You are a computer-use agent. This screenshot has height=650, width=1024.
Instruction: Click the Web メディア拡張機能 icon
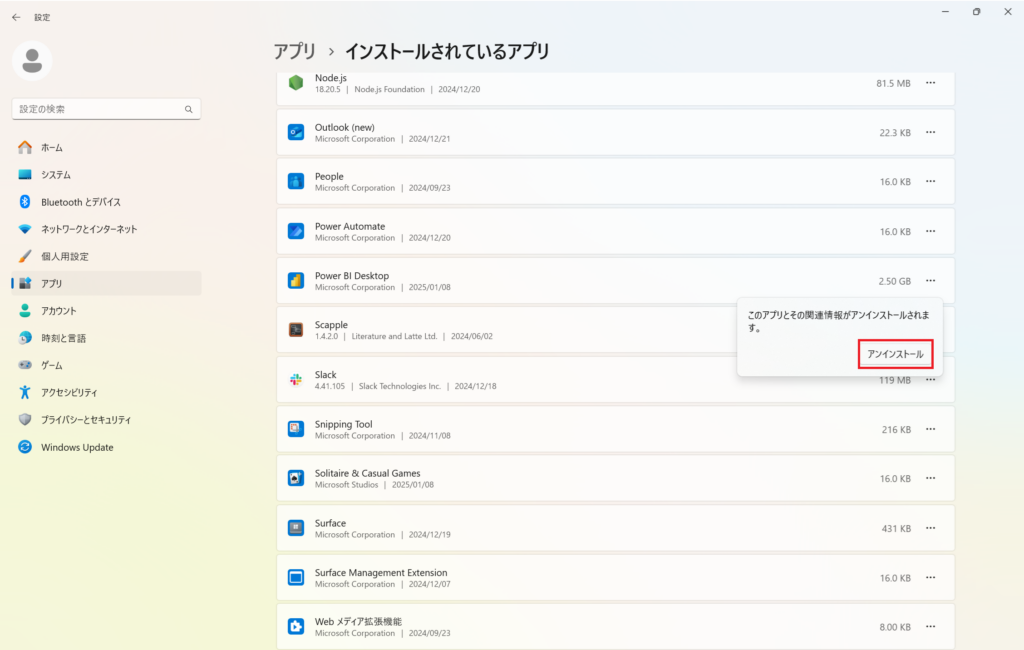tap(296, 626)
